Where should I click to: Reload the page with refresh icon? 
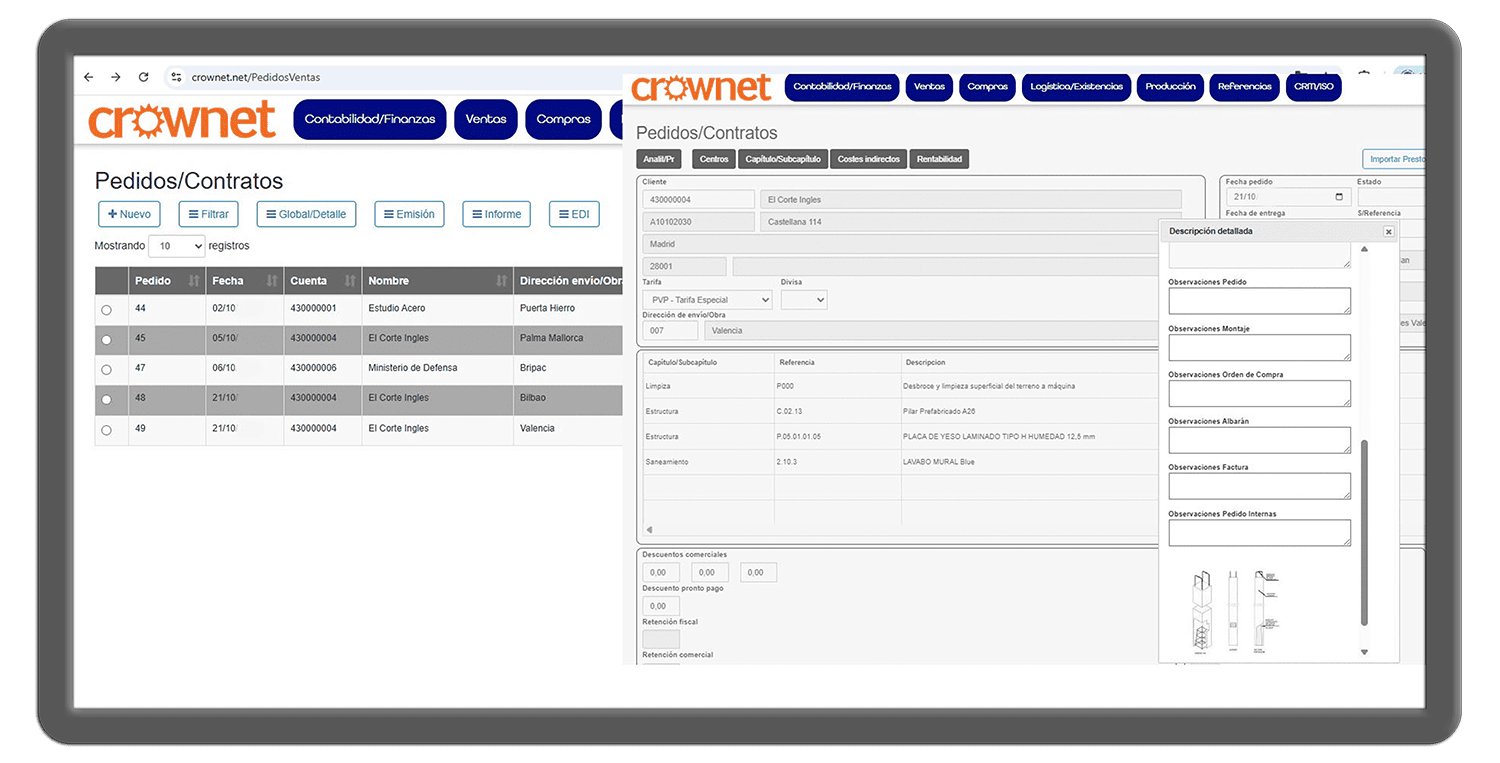144,77
